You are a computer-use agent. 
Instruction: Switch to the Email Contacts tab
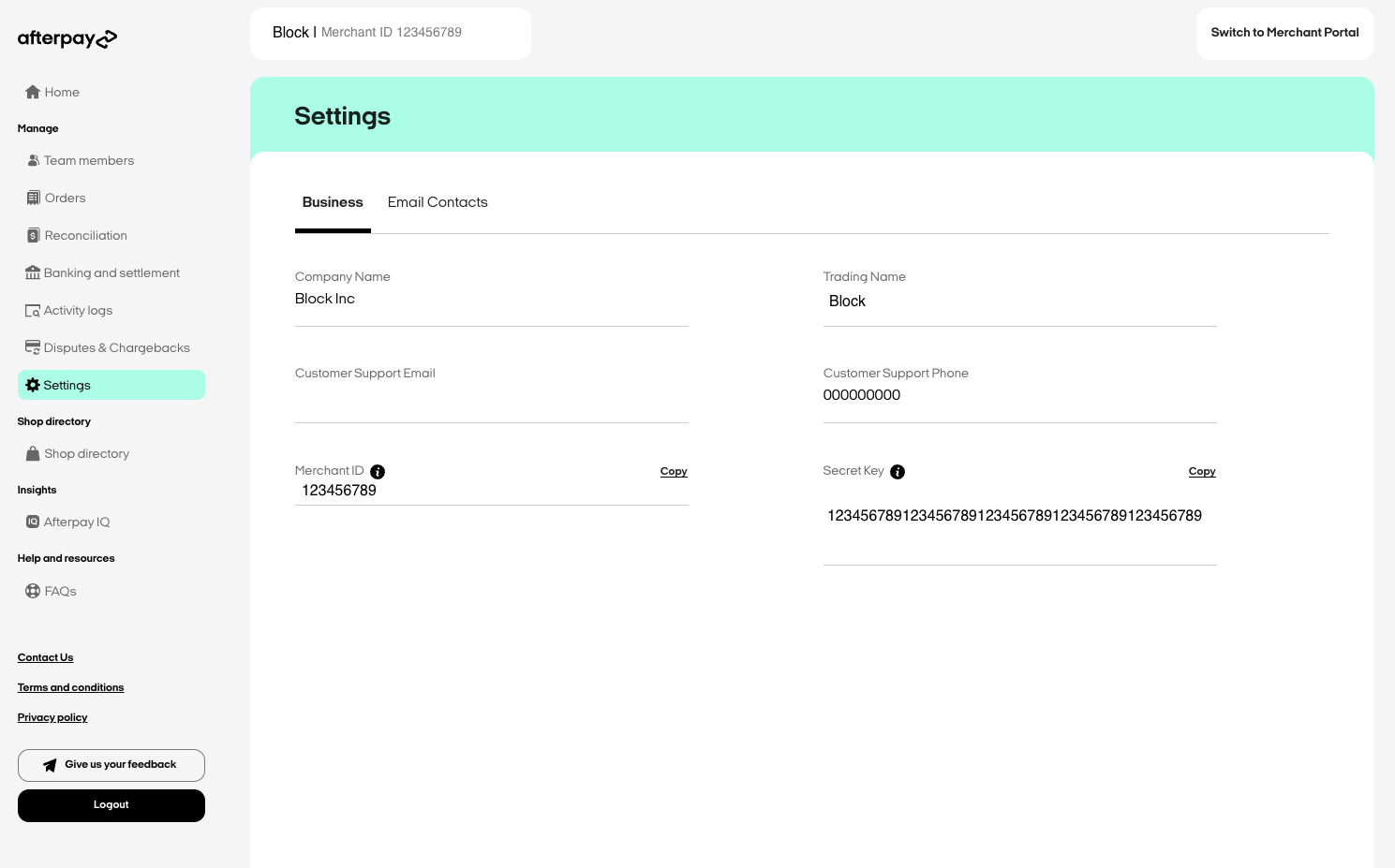coord(438,202)
